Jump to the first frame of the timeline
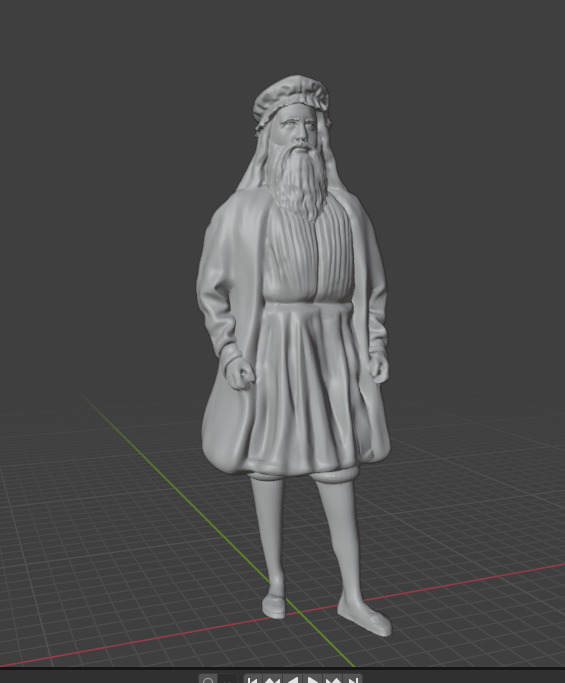The image size is (565, 683). (x=252, y=679)
